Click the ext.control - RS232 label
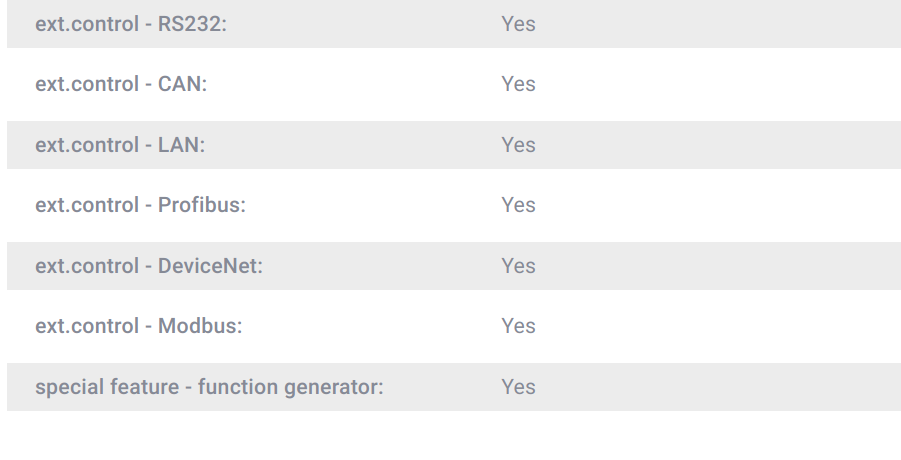Screen dimensions: 901x460 131,24
